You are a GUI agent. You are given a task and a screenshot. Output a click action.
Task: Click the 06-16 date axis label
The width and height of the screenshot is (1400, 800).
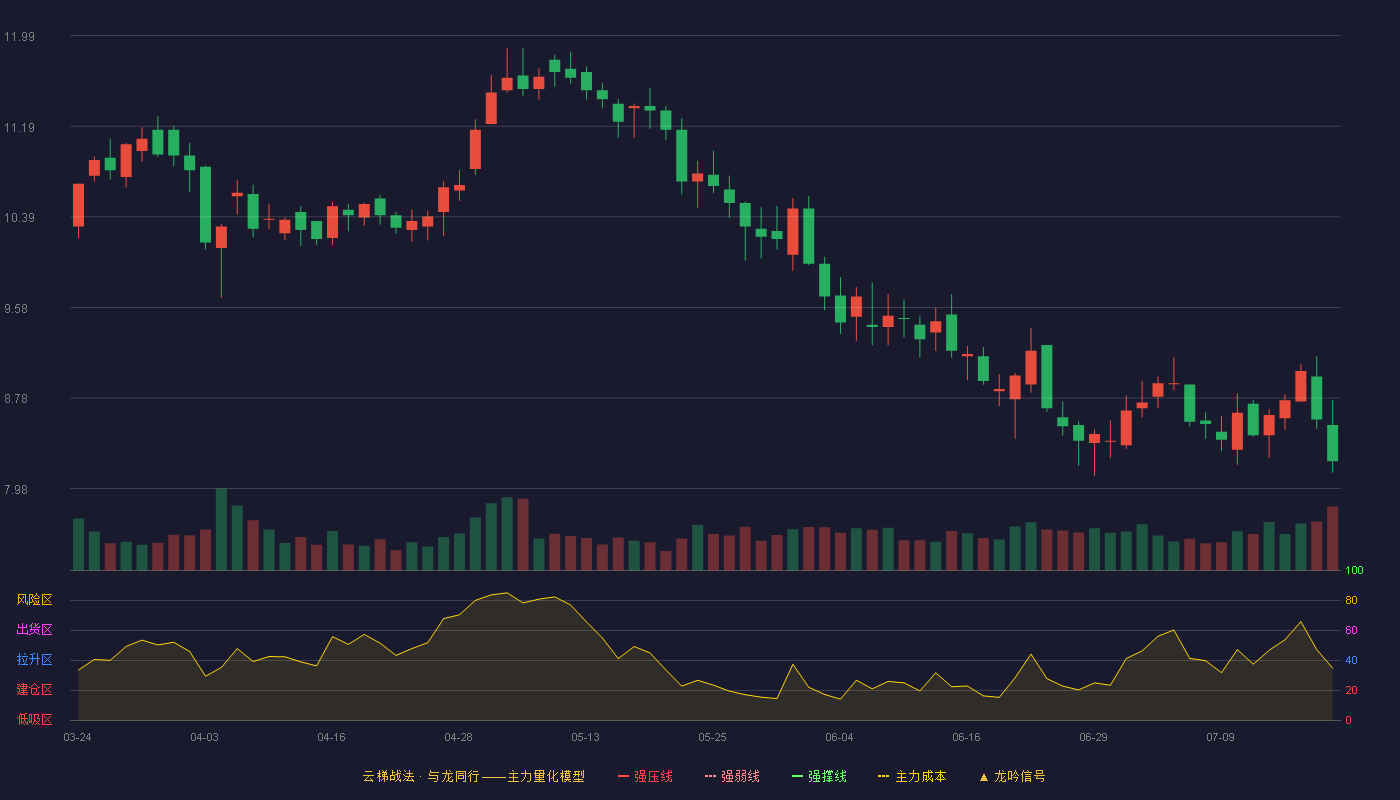coord(966,737)
